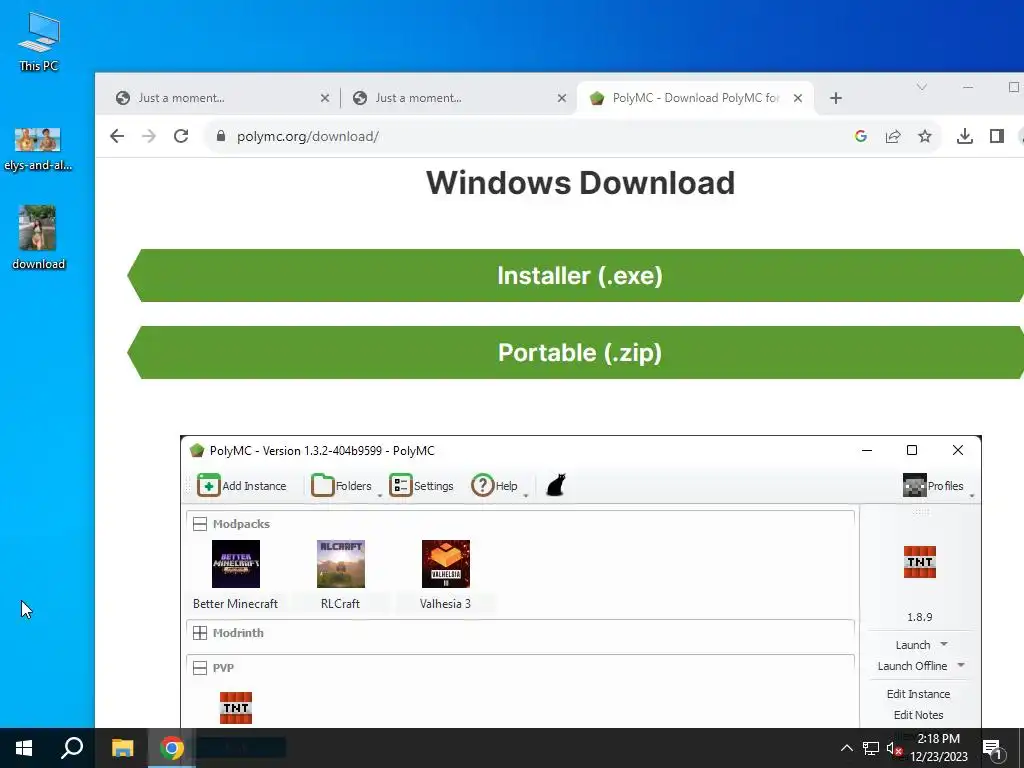Open Windows search from the taskbar

(72, 748)
